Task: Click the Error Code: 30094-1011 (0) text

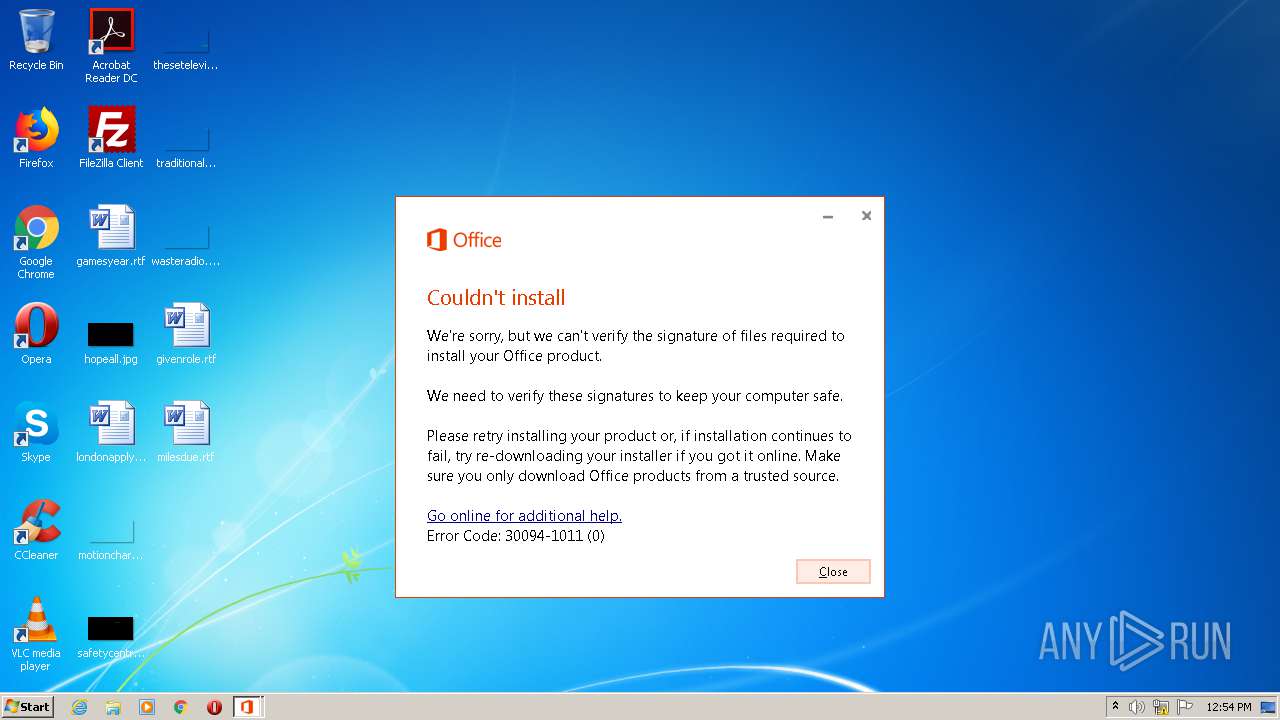Action: point(516,536)
